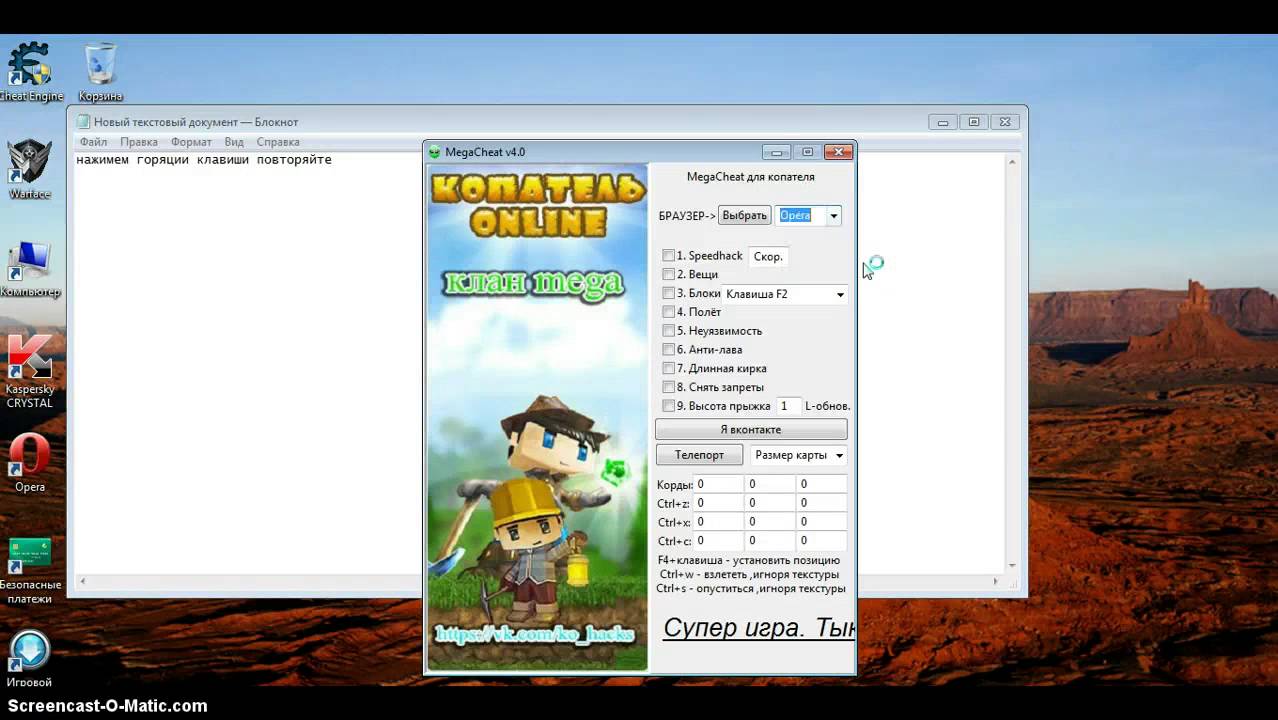This screenshot has width=1278, height=720.
Task: Open the Recycle Bin (Корзина) icon
Action: 100,71
